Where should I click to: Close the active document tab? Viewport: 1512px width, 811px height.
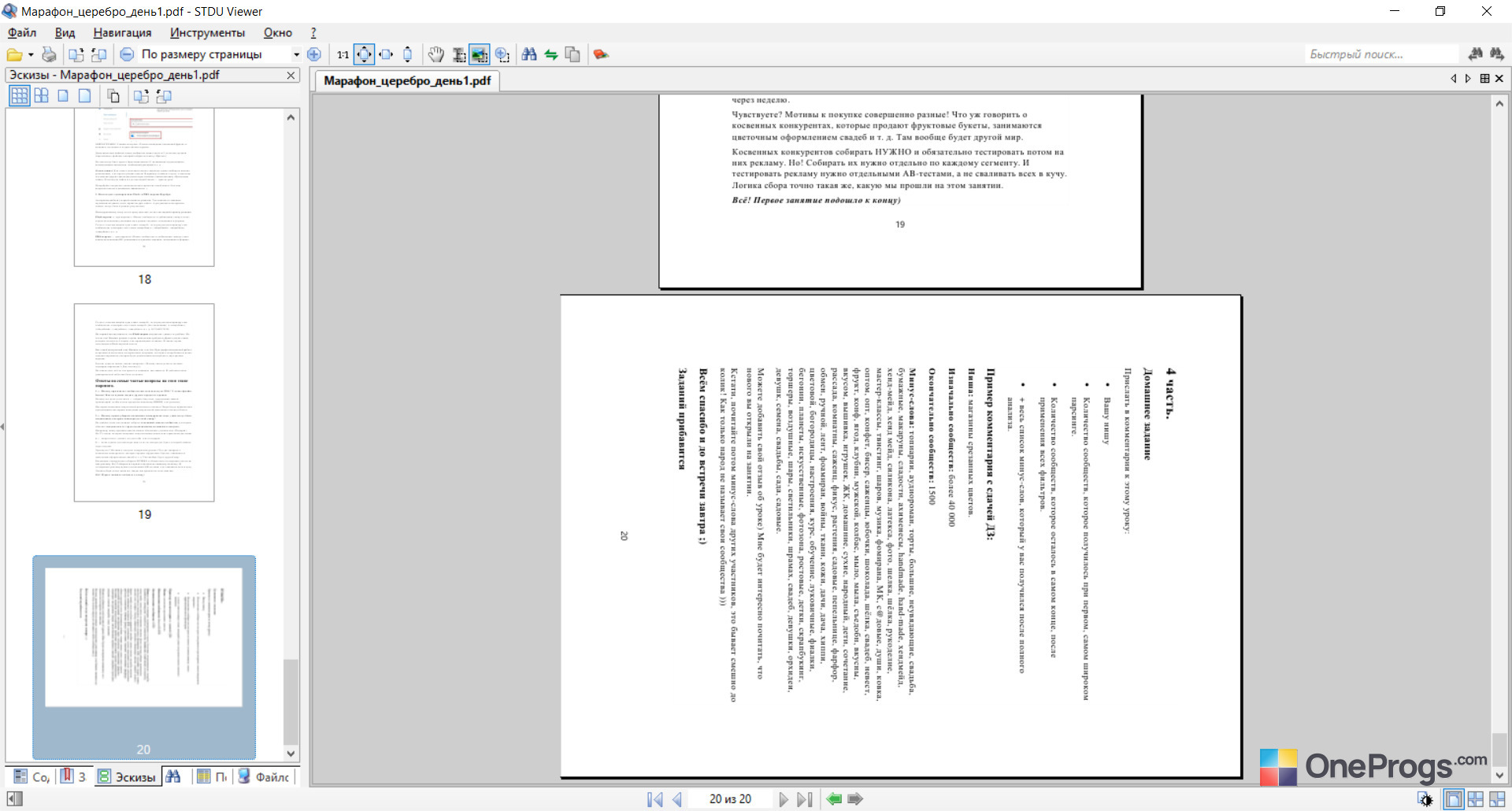pos(1499,79)
